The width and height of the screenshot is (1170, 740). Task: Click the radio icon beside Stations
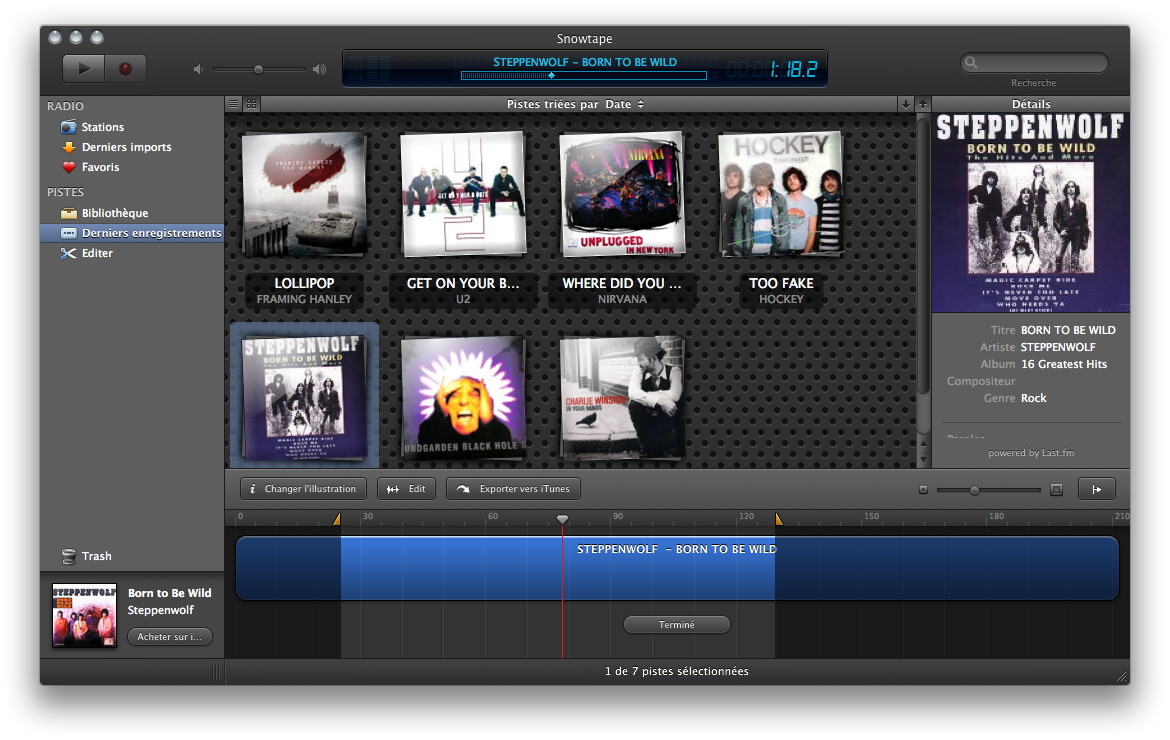[69, 127]
